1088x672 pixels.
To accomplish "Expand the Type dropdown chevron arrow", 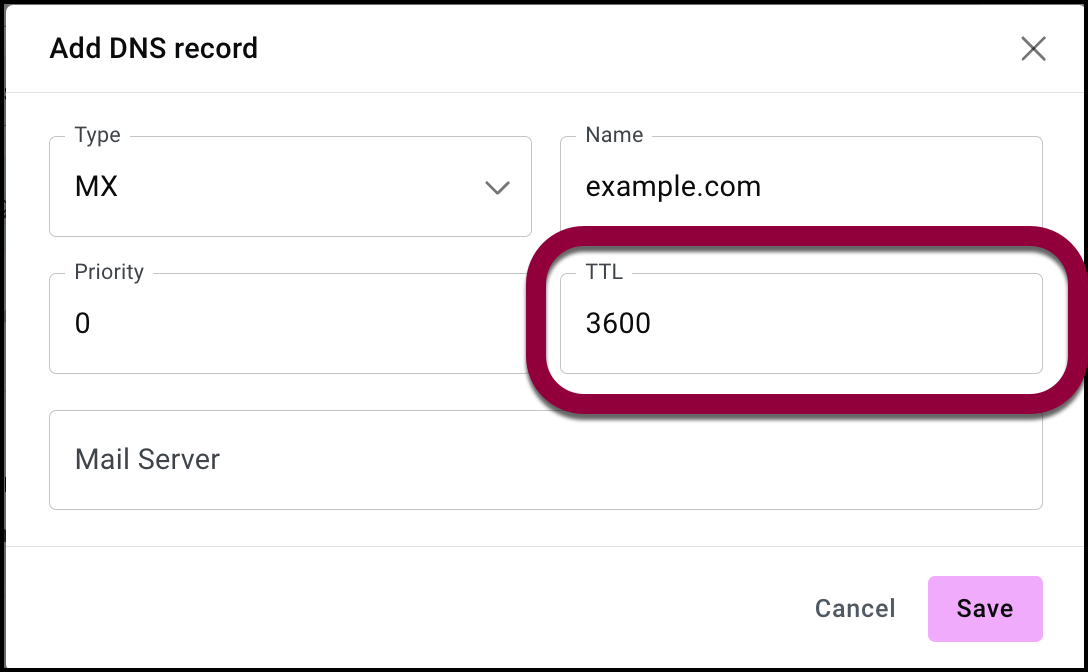I will point(497,188).
